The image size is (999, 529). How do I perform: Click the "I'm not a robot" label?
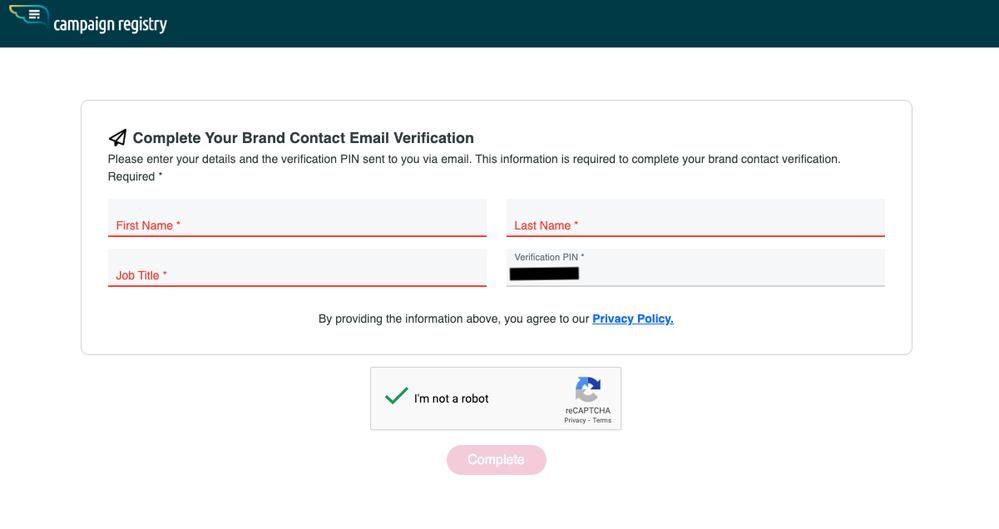tap(451, 399)
